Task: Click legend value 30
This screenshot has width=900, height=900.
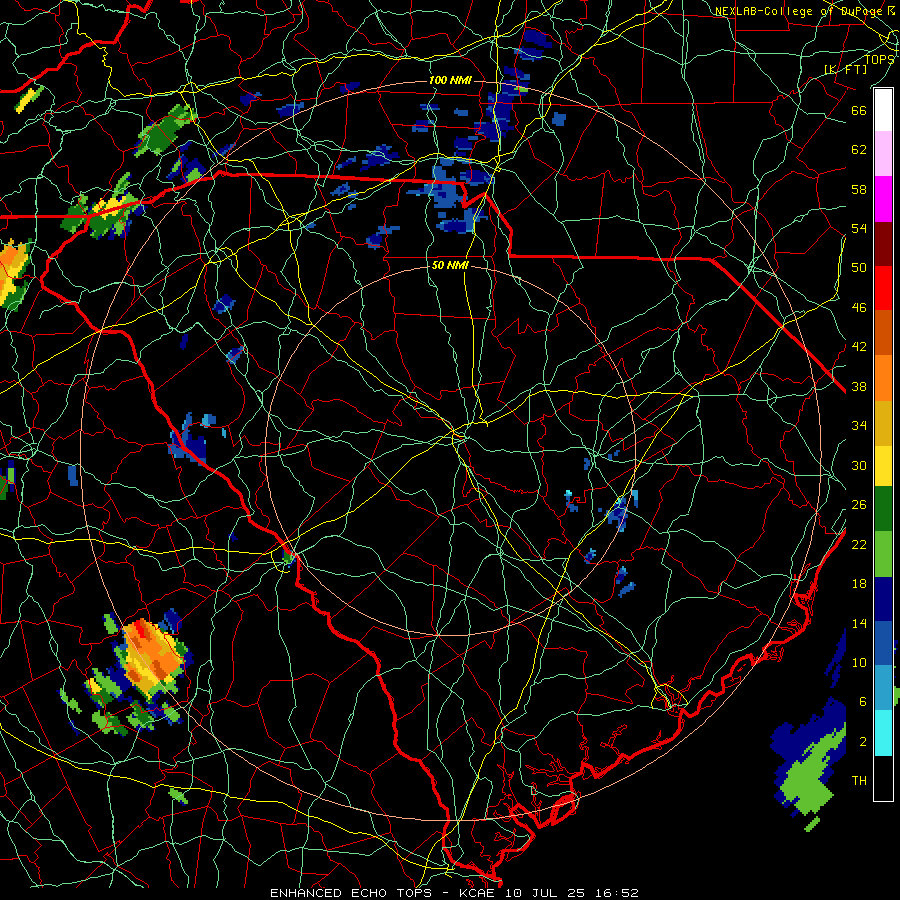Action: point(859,465)
